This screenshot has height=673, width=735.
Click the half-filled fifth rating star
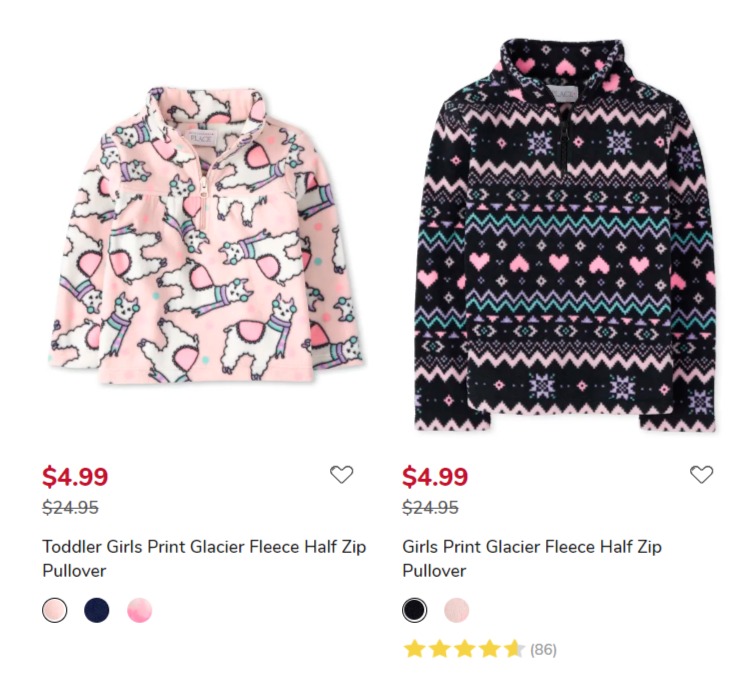[x=514, y=649]
